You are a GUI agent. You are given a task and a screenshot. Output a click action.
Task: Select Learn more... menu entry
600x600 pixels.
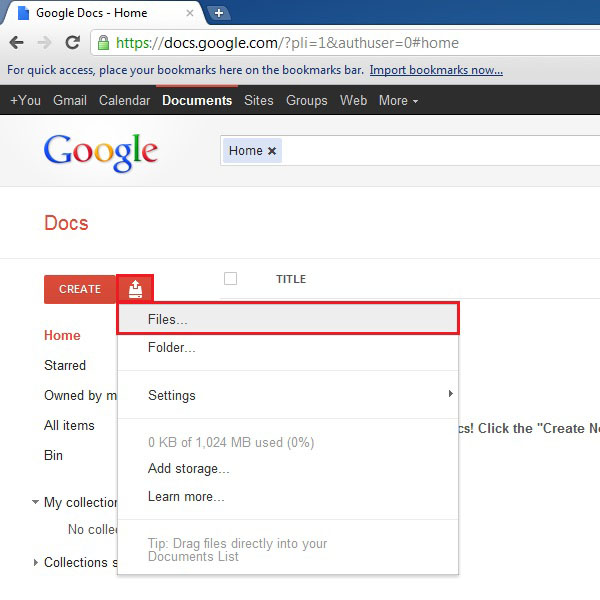coord(288,496)
